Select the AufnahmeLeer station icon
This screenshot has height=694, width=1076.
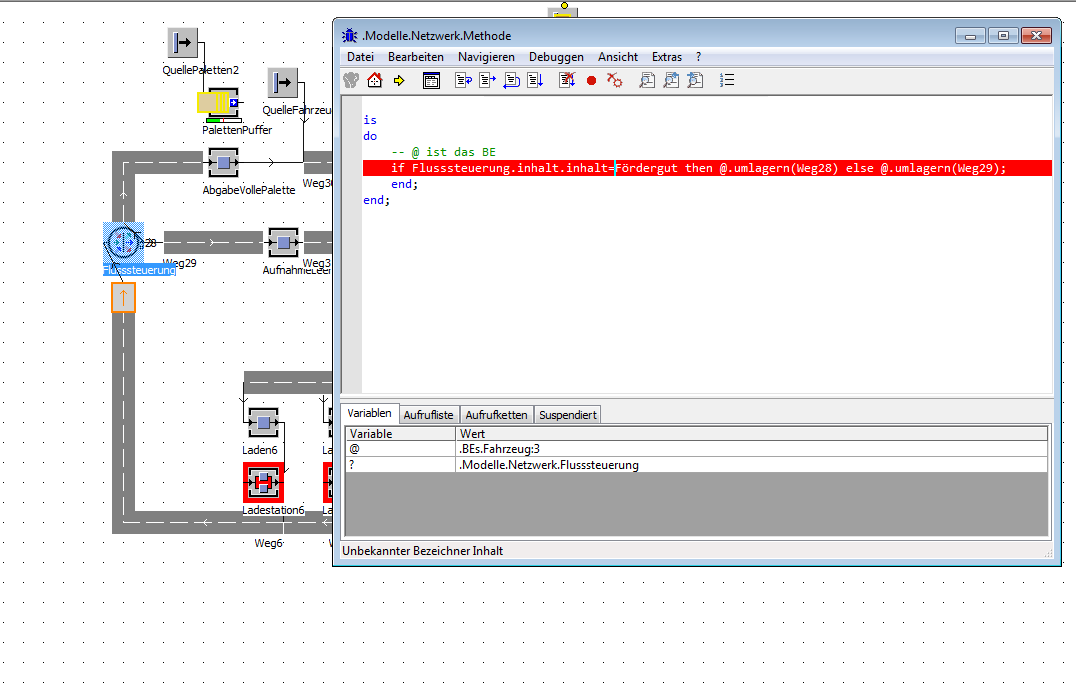point(283,242)
